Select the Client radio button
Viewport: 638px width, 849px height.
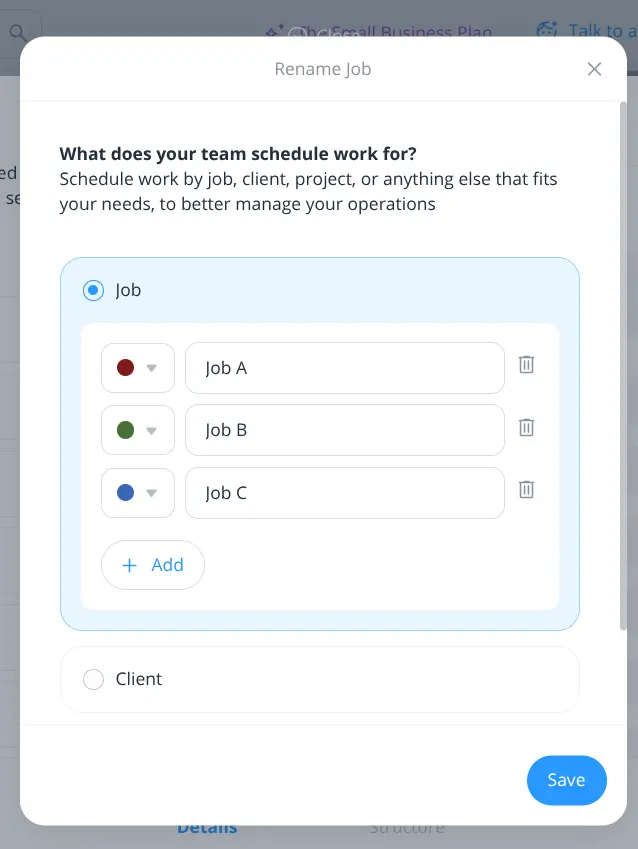[x=93, y=678]
